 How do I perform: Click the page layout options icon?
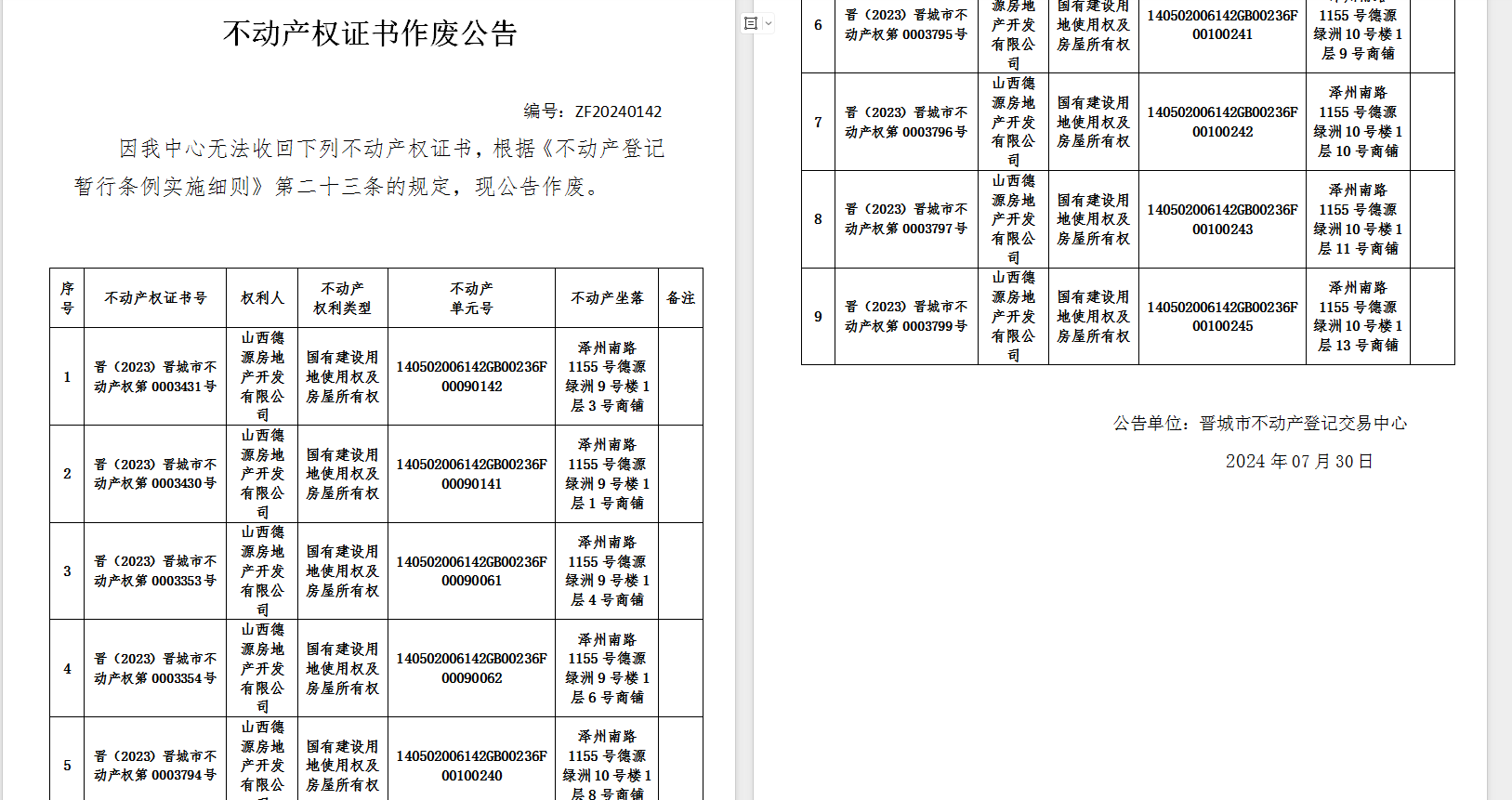tap(751, 23)
